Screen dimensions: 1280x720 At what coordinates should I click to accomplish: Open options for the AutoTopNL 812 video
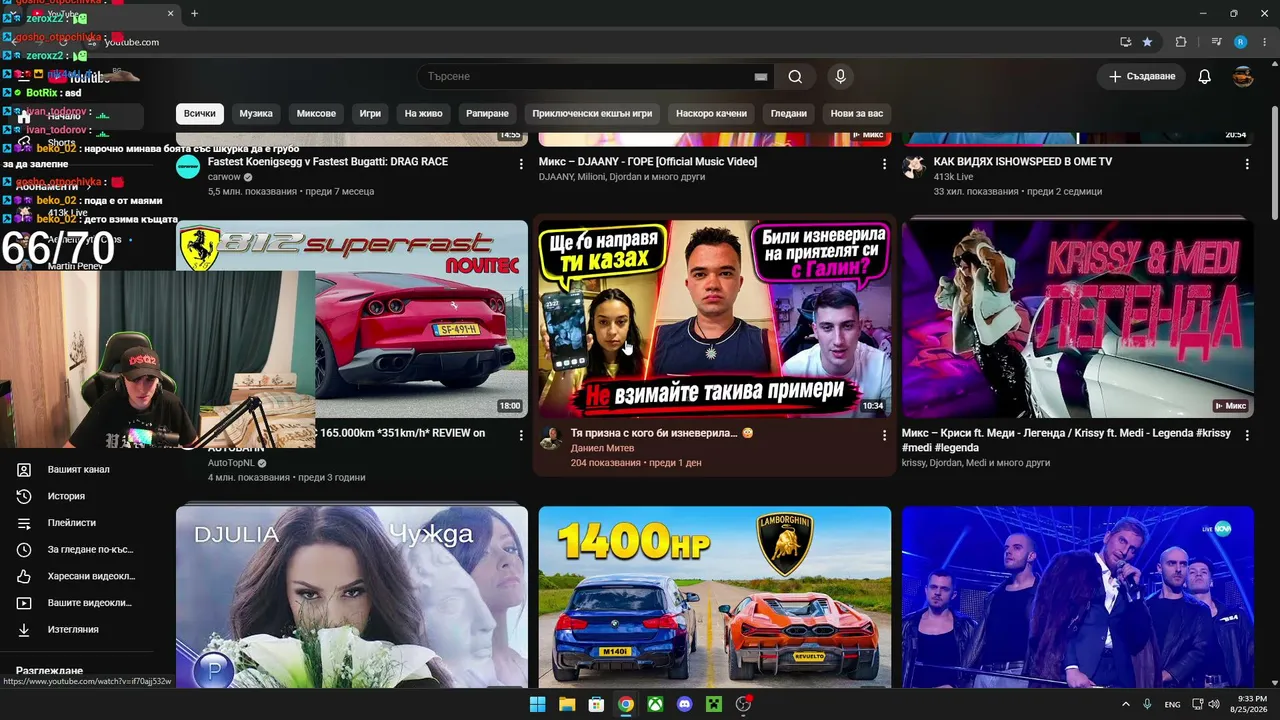(521, 436)
